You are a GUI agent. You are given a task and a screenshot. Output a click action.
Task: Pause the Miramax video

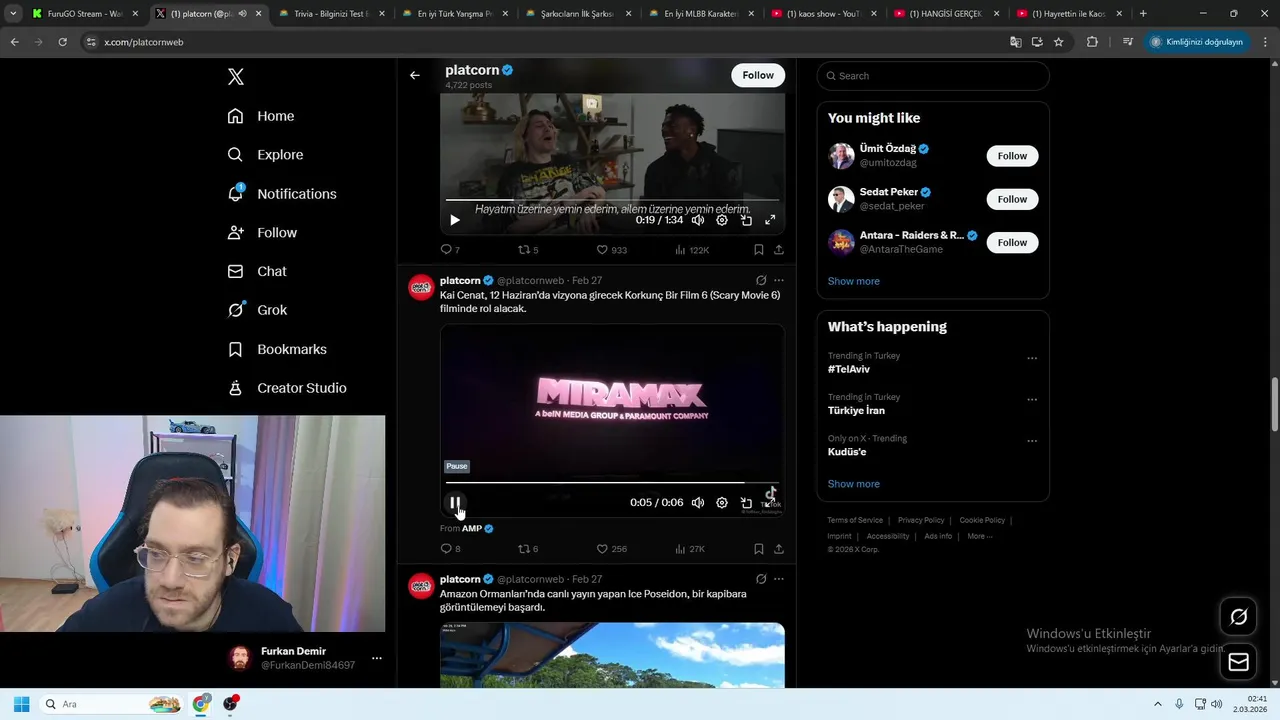click(455, 503)
